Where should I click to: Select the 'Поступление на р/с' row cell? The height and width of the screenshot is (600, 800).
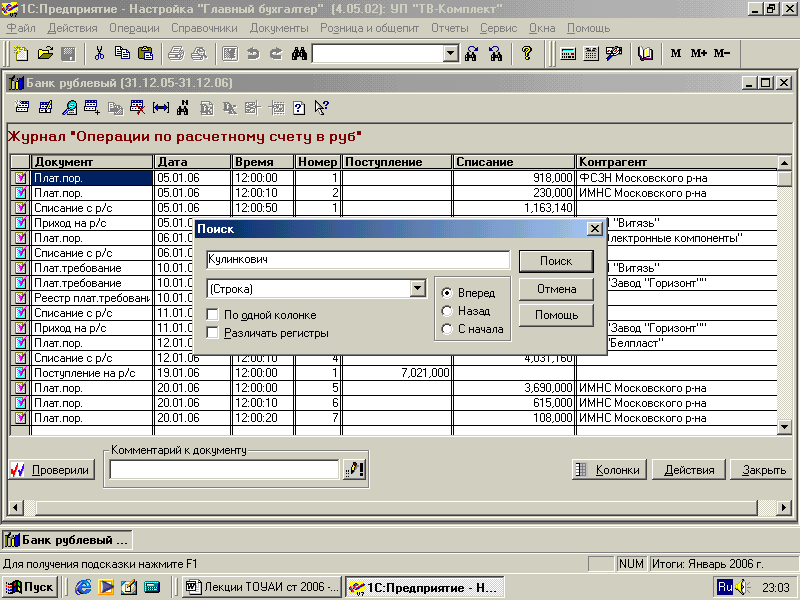(x=92, y=373)
